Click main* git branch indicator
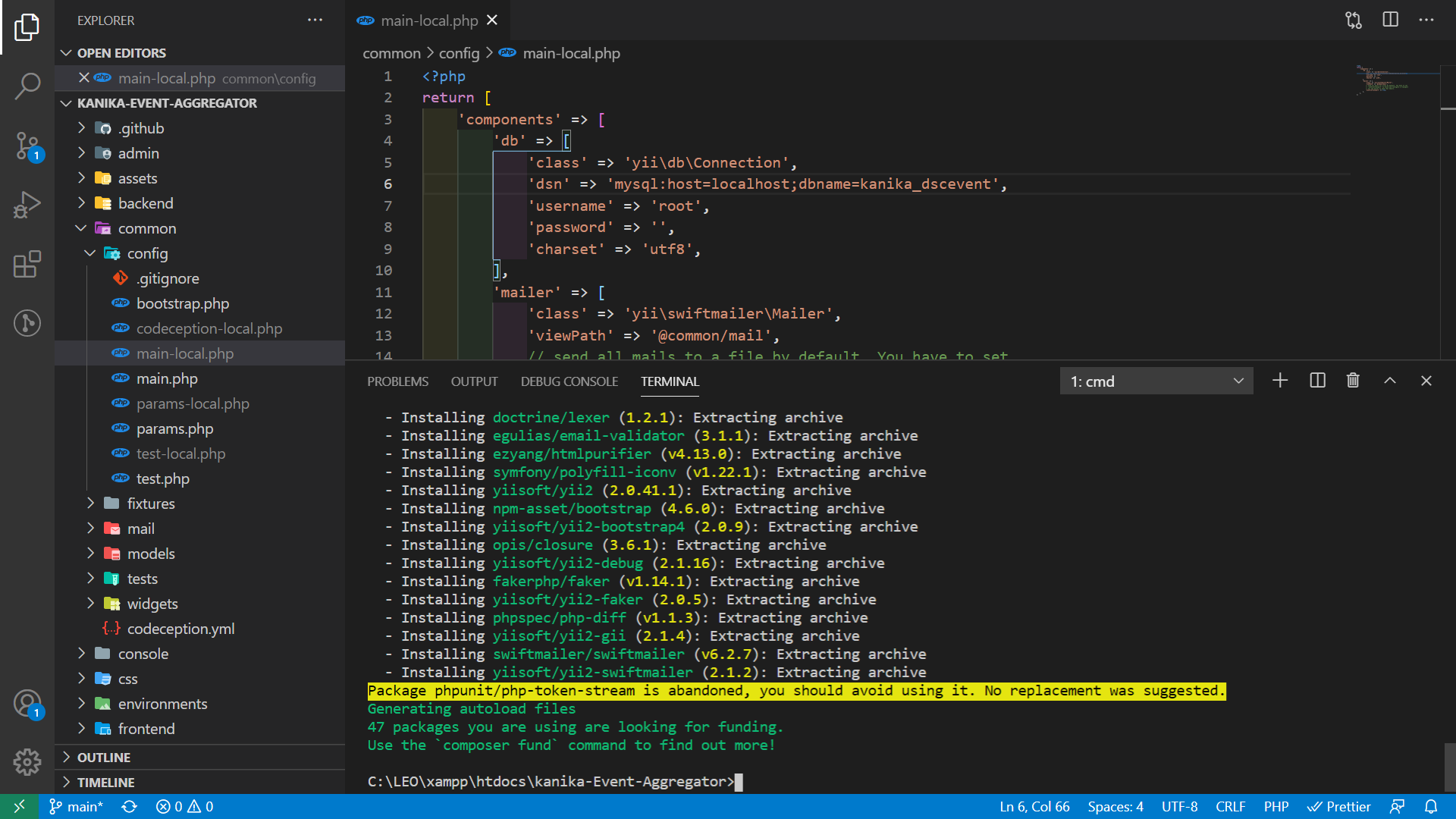The width and height of the screenshot is (1456, 819). pos(76,807)
